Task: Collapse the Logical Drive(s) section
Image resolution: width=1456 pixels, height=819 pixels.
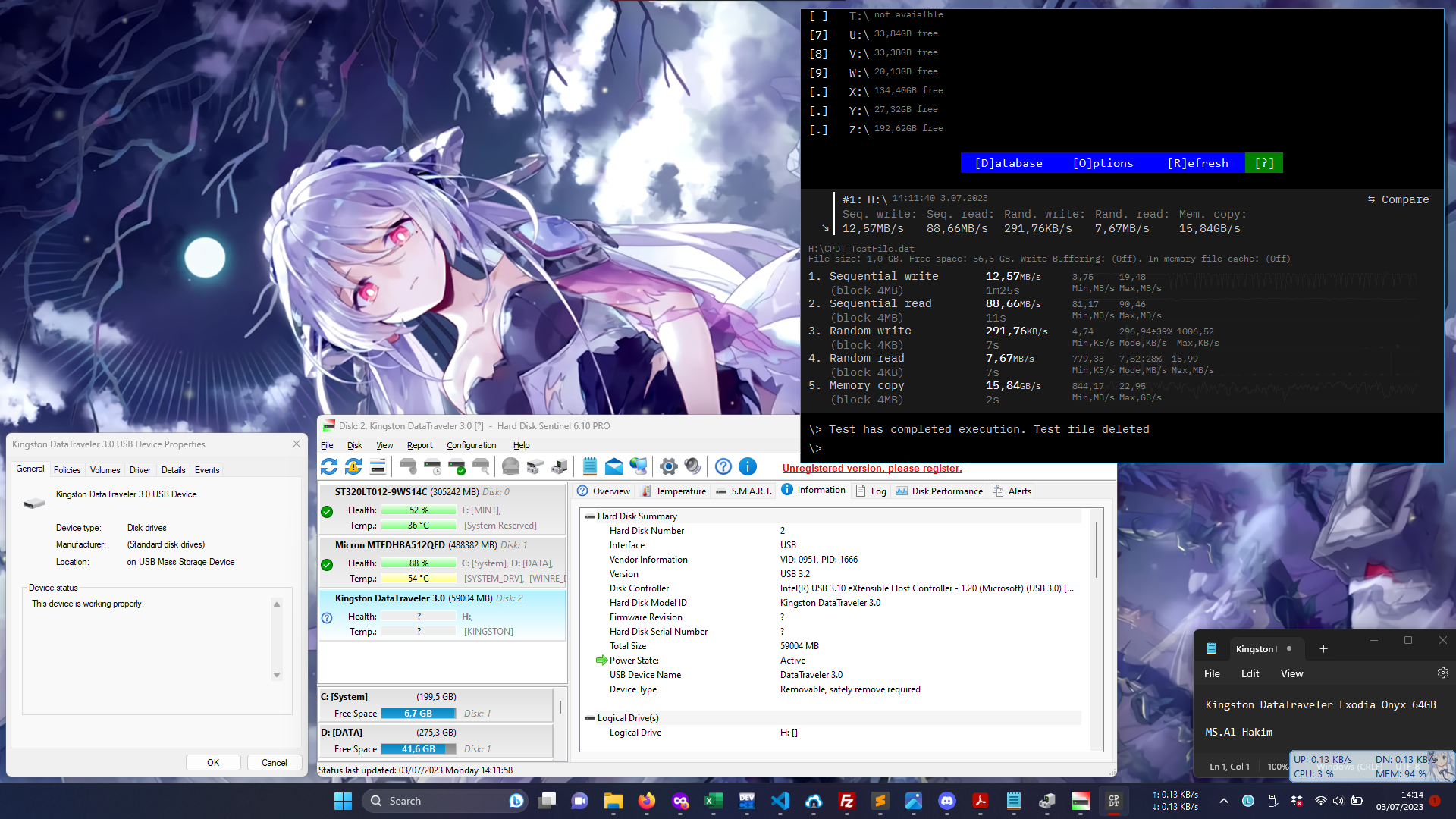Action: 589,718
